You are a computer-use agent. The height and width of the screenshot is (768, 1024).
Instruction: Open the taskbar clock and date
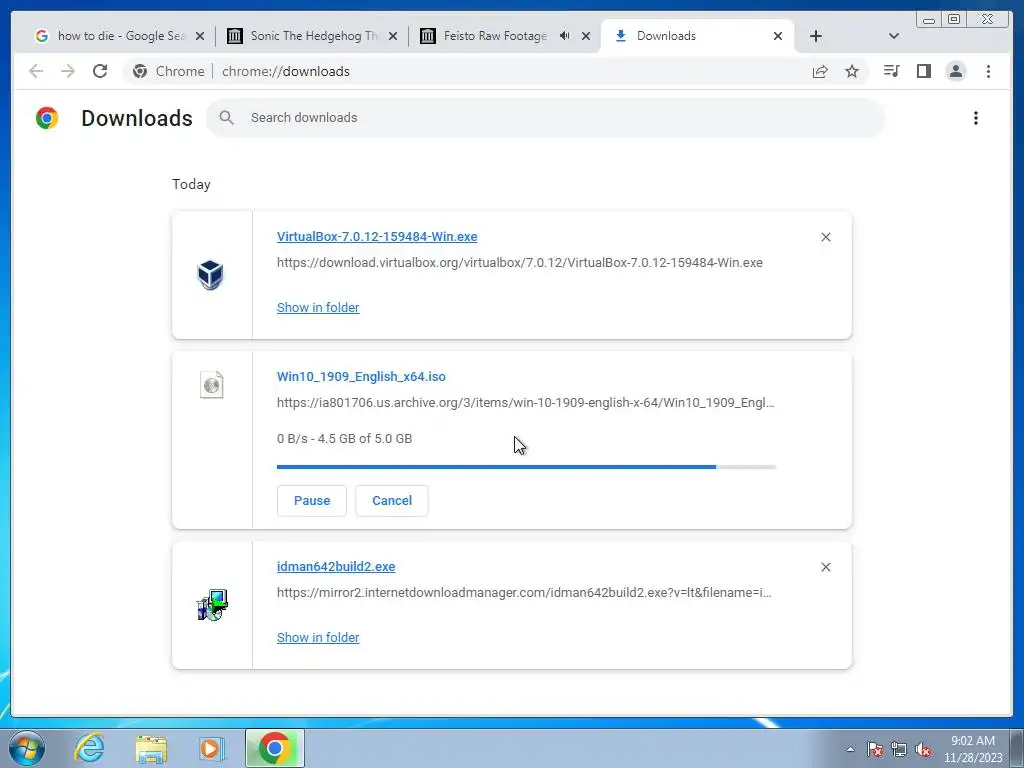[x=973, y=749]
